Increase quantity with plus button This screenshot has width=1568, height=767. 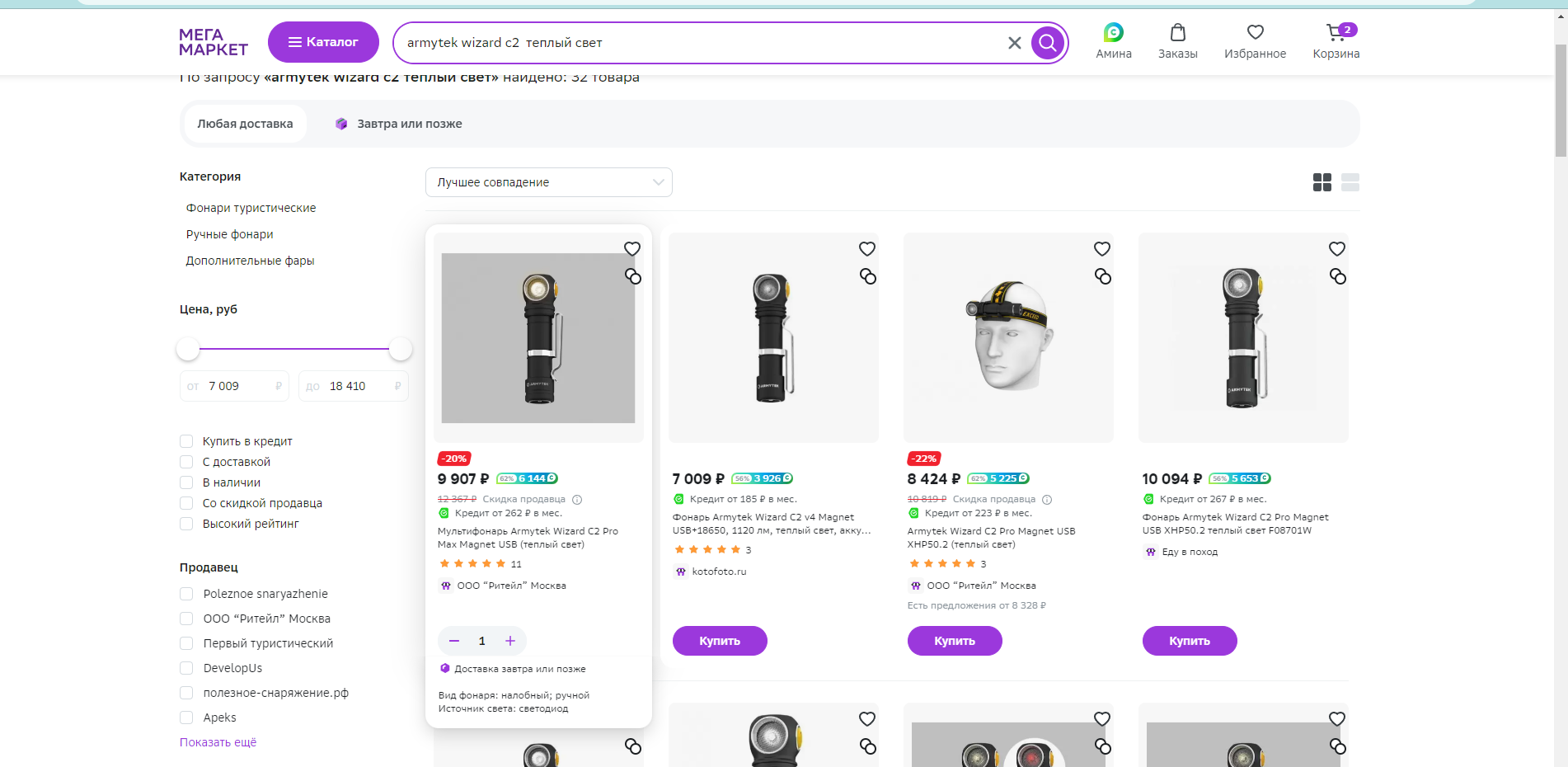coord(510,641)
